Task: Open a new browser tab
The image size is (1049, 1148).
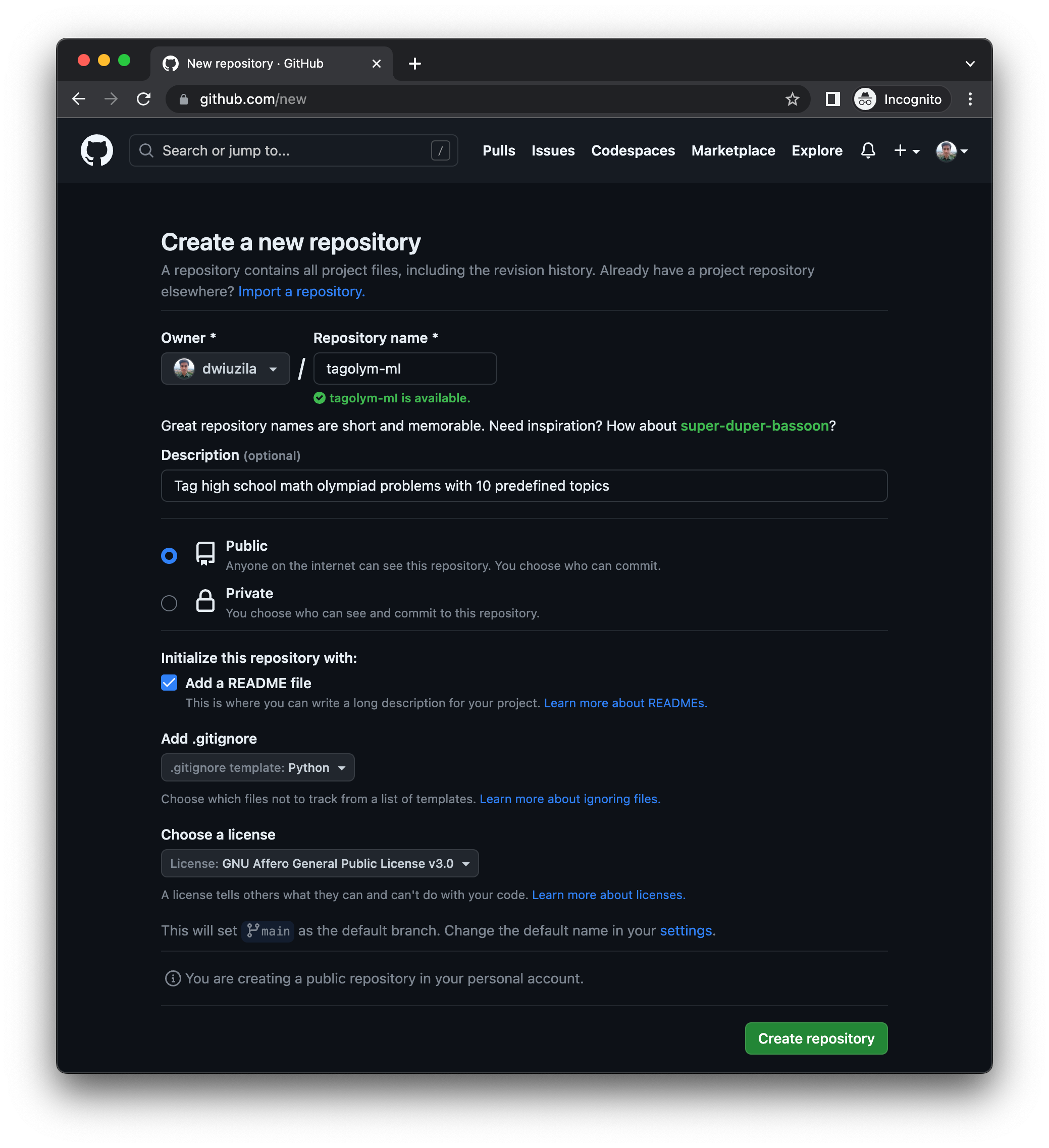Action: click(414, 64)
